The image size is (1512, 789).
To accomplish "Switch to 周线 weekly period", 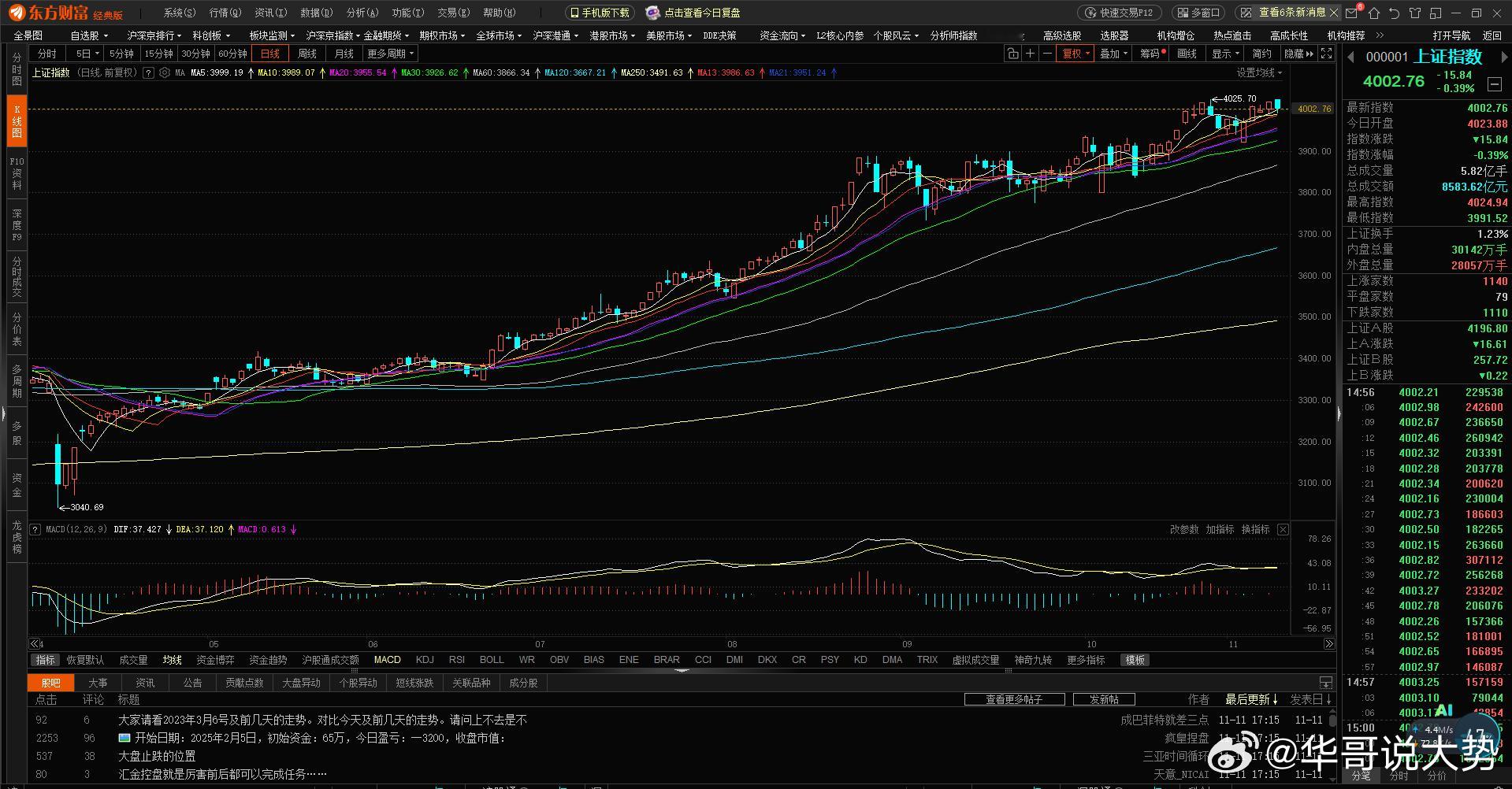I will pos(307,54).
